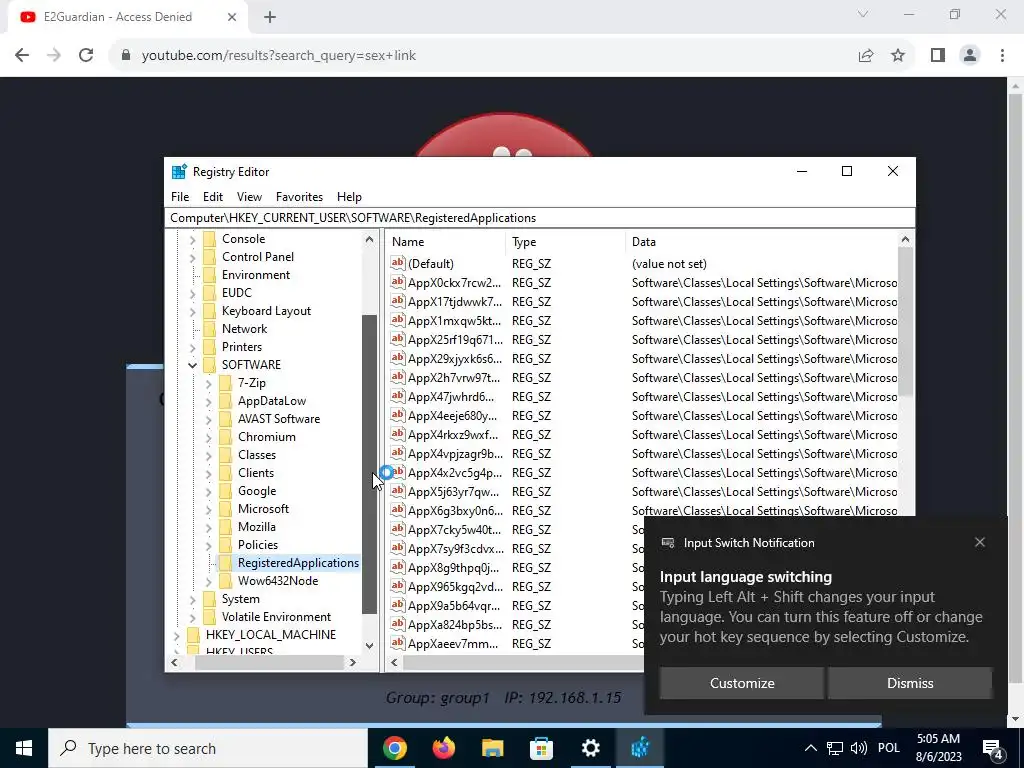
Task: Open the notification center icon
Action: click(x=993, y=748)
